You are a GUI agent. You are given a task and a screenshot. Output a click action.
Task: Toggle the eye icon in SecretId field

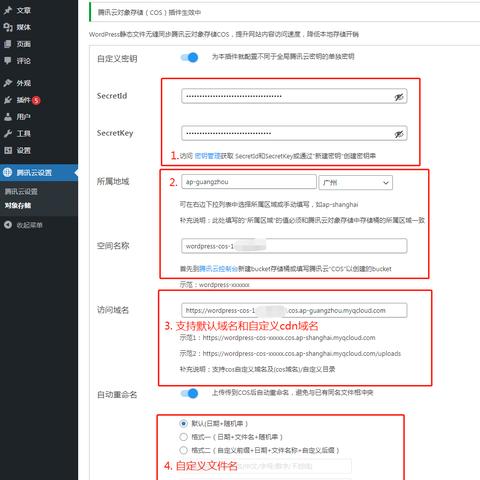[x=399, y=97]
